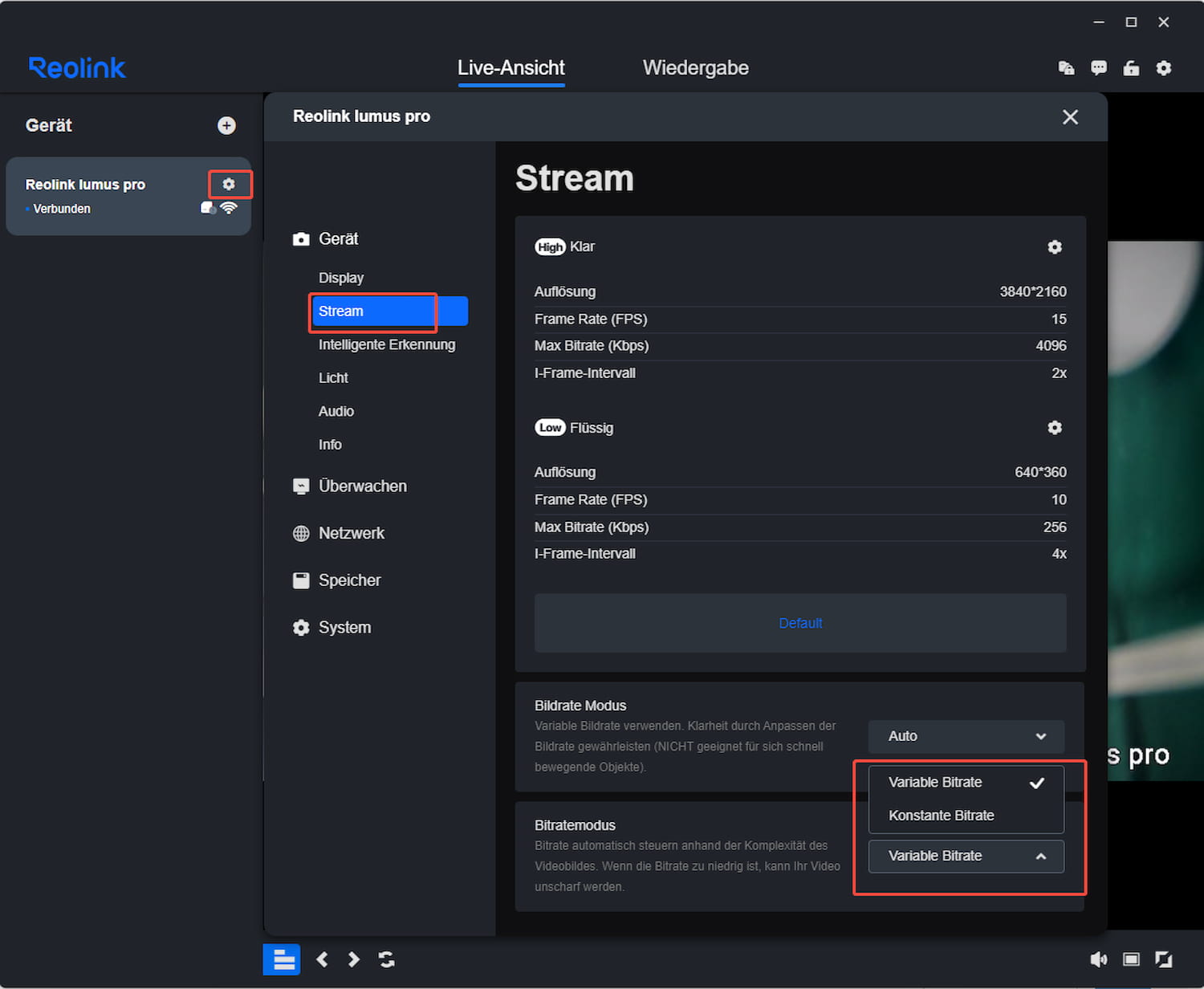Go to the next page arrow
Viewport: 1204px width, 989px height.
tap(354, 959)
